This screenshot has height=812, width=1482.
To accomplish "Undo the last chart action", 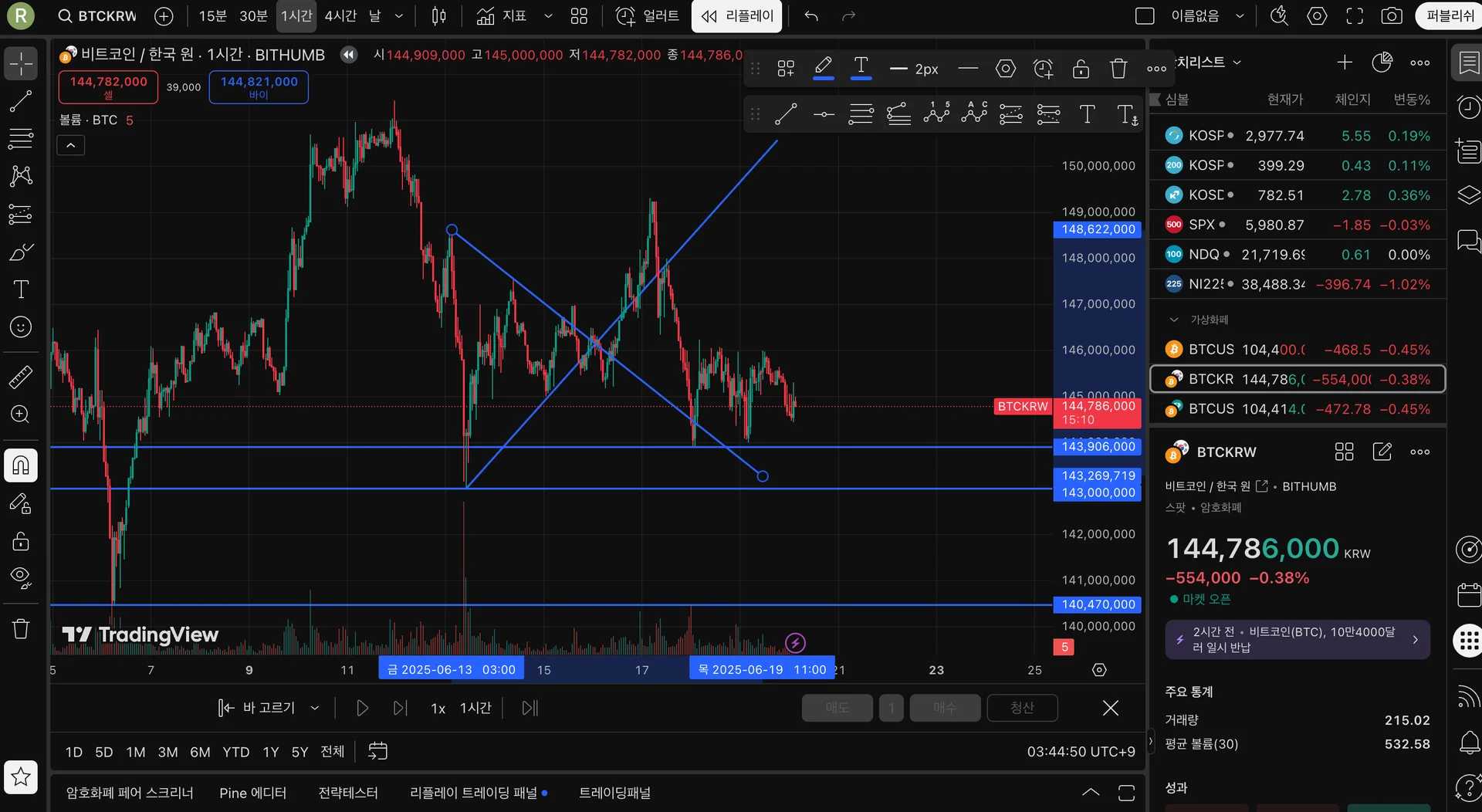I will (x=810, y=16).
